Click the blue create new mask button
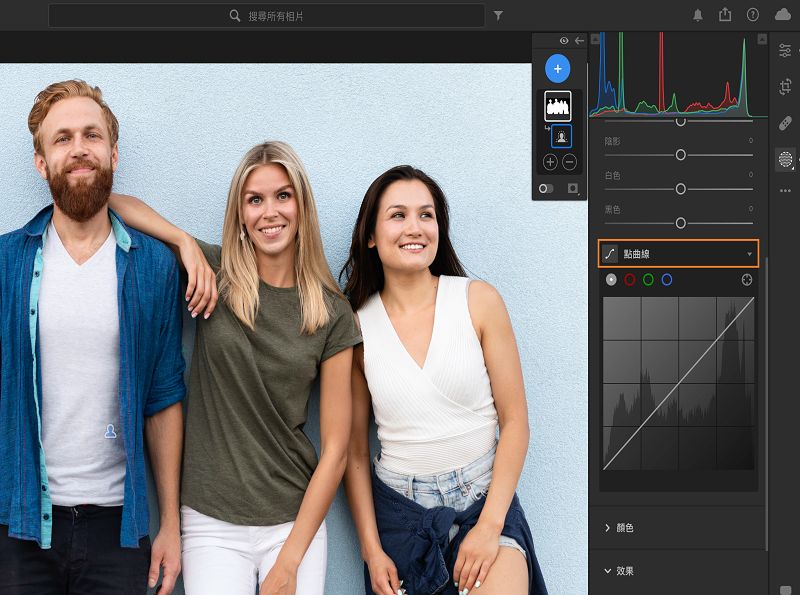 click(x=558, y=69)
